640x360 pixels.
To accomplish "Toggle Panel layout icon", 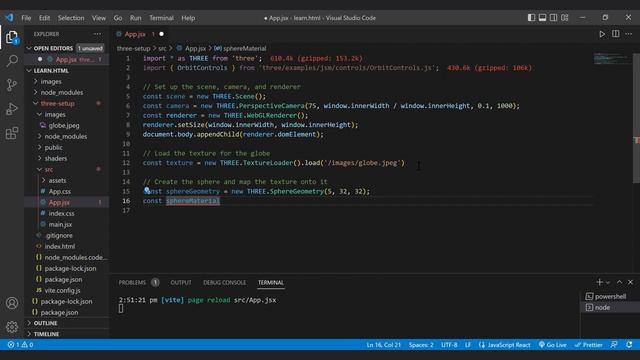I will 542,18.
